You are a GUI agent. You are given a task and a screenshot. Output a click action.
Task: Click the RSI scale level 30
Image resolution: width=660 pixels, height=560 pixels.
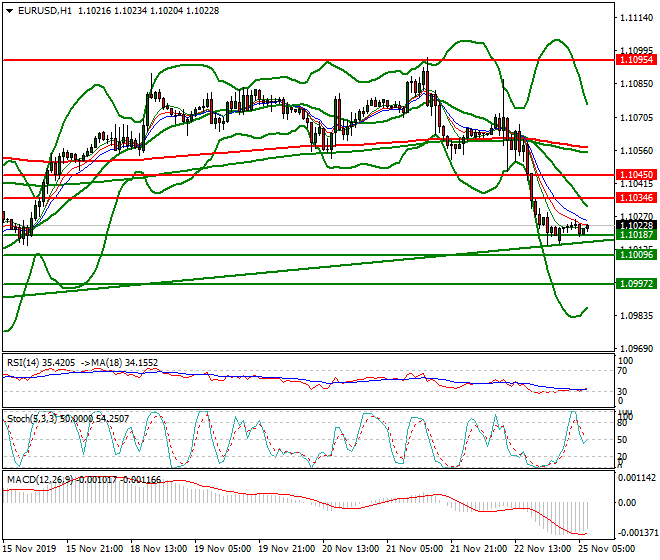(x=622, y=392)
